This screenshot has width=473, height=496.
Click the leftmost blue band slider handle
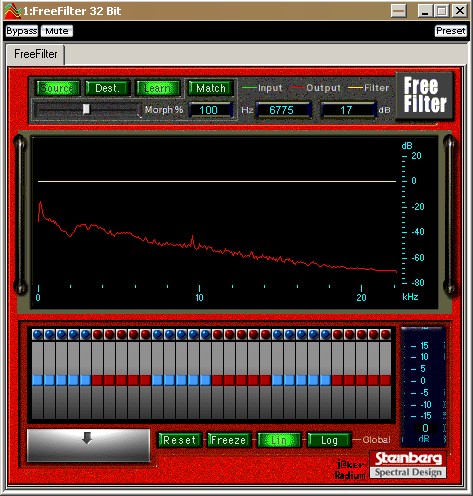point(37,380)
